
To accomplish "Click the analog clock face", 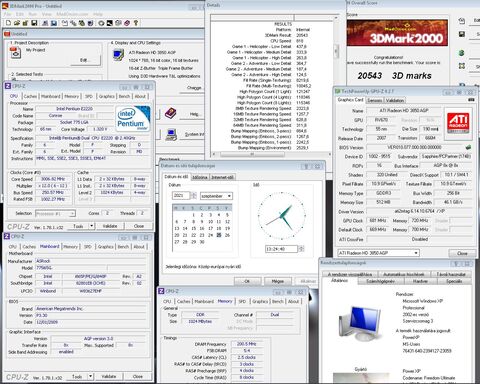I will click(x=282, y=216).
